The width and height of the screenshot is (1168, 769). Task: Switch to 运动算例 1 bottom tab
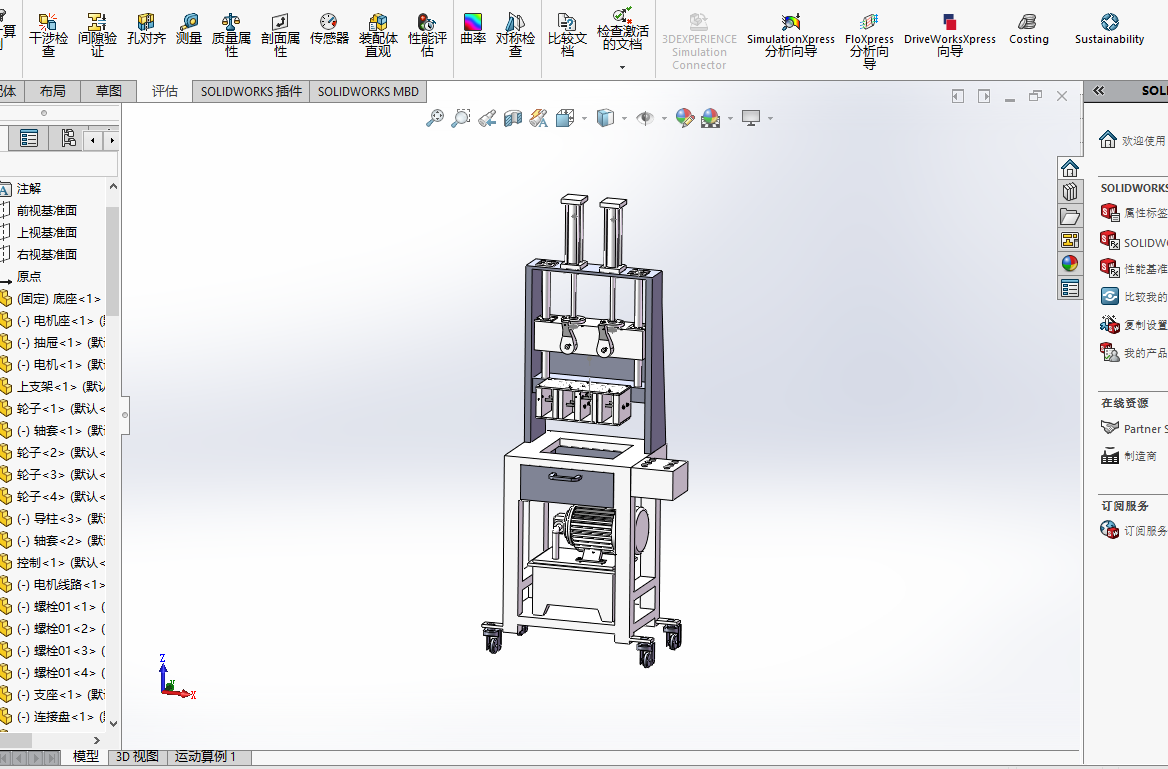[206, 756]
